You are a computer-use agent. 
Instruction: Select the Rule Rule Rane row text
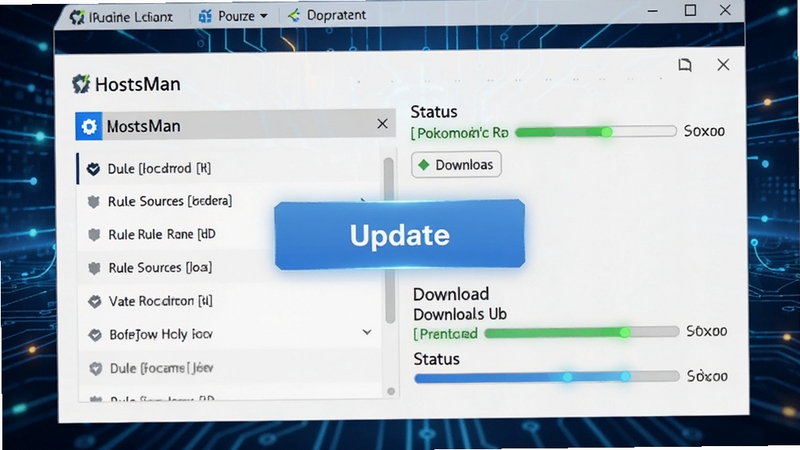[x=162, y=234]
